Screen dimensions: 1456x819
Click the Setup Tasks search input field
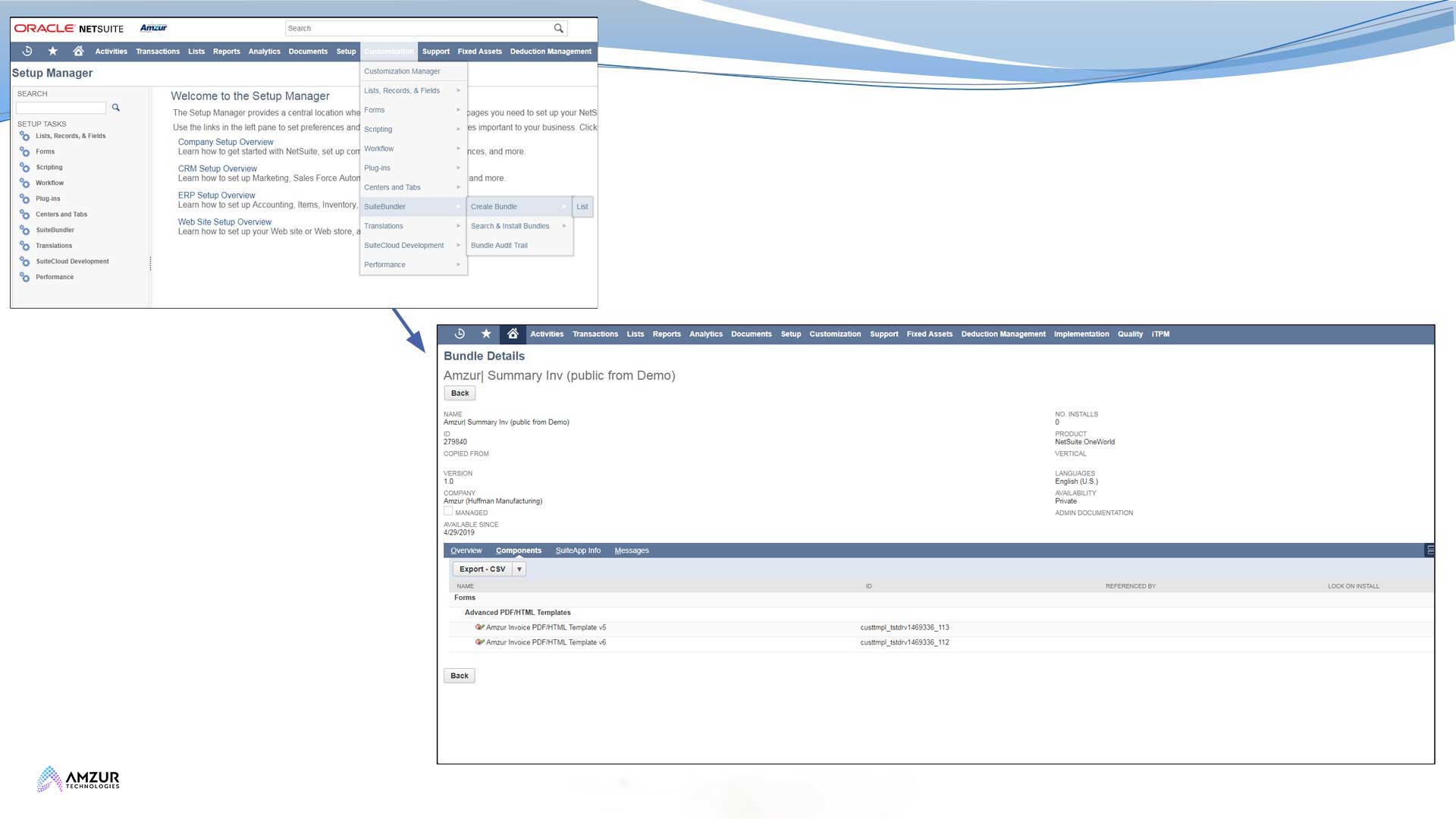(x=61, y=108)
